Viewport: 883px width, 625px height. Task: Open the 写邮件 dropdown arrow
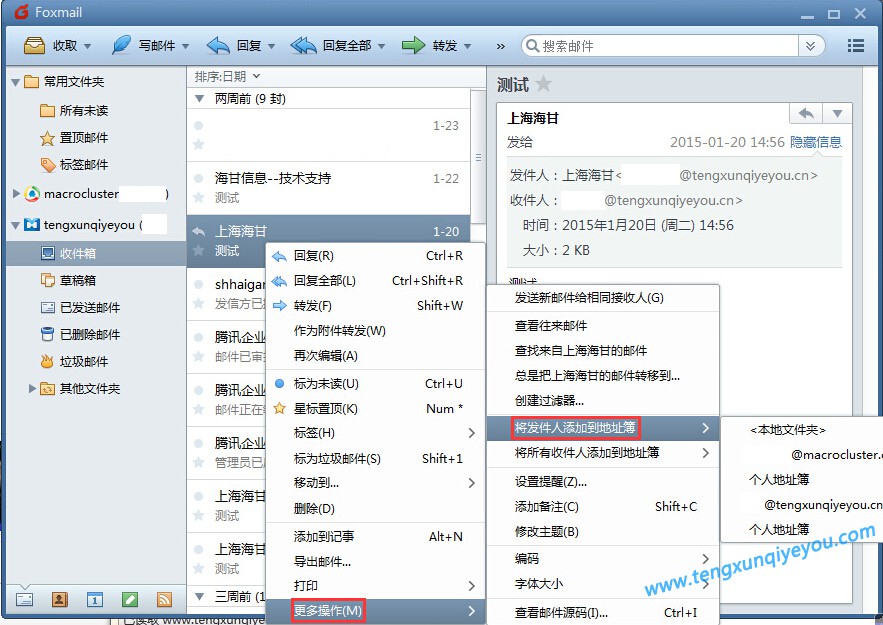[x=185, y=46]
